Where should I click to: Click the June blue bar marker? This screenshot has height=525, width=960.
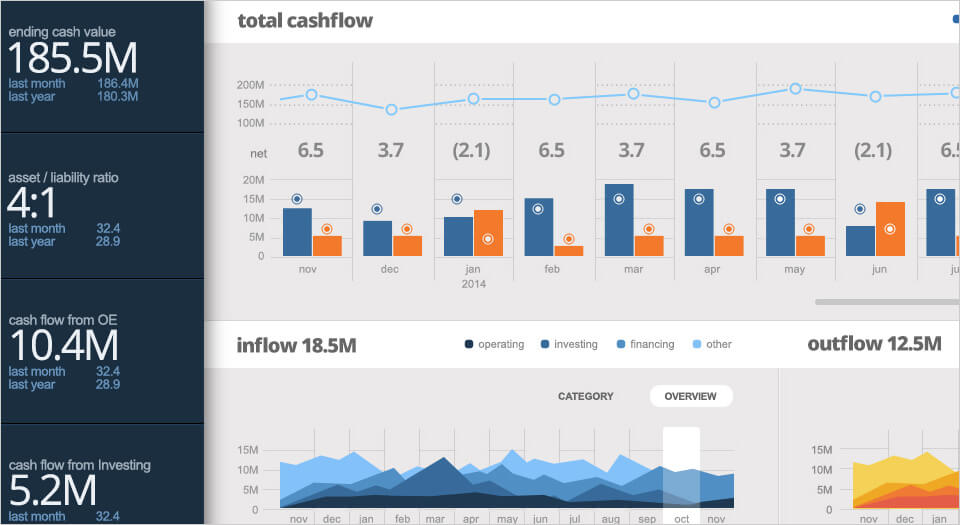tap(860, 209)
